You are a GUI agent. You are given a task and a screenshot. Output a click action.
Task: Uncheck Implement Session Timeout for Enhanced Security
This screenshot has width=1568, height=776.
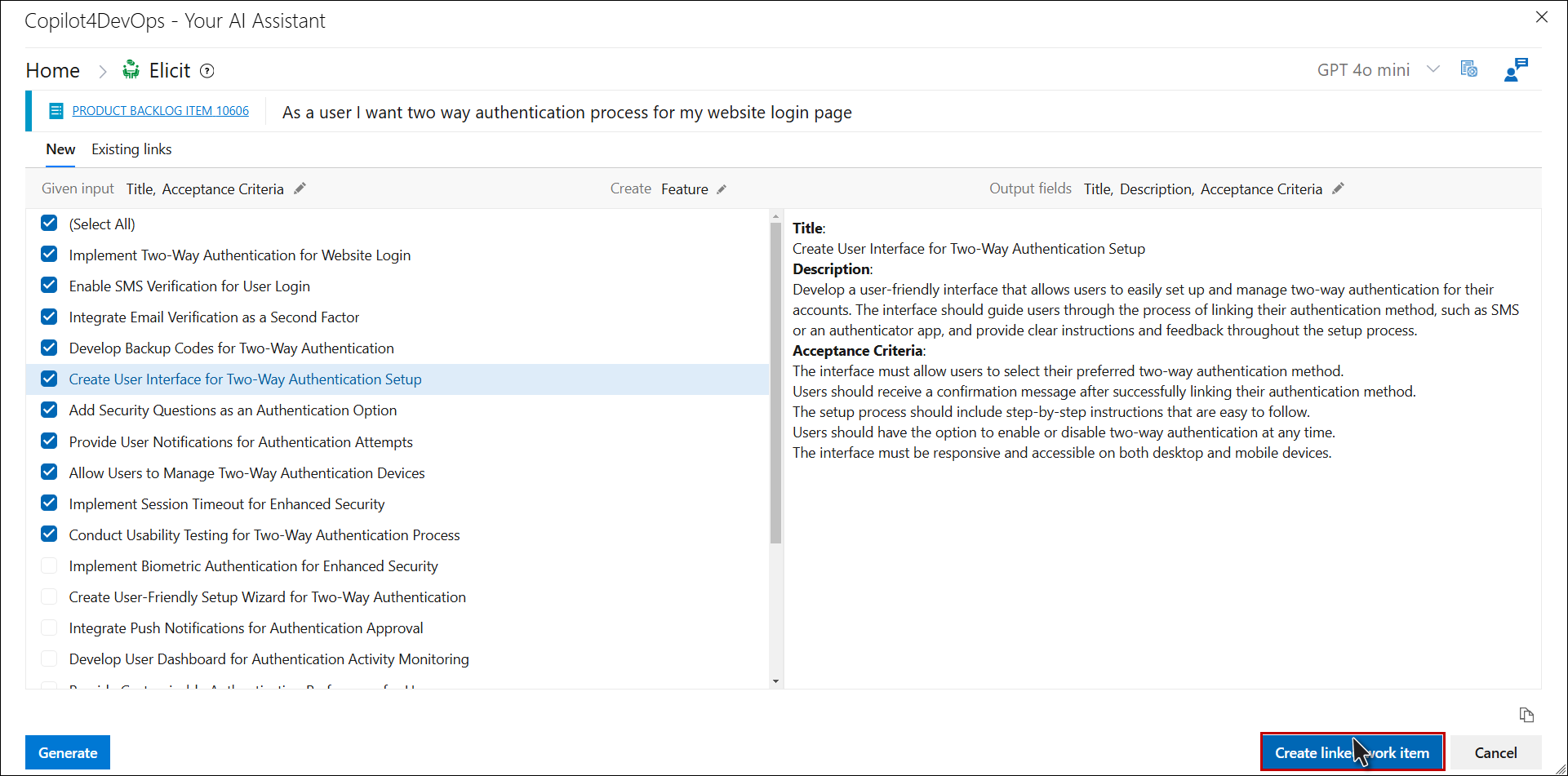click(x=49, y=503)
